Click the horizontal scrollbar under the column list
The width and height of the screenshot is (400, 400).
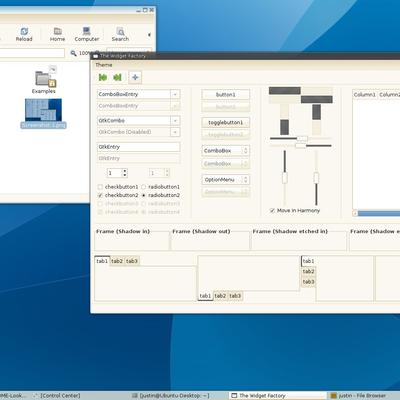coord(378,213)
